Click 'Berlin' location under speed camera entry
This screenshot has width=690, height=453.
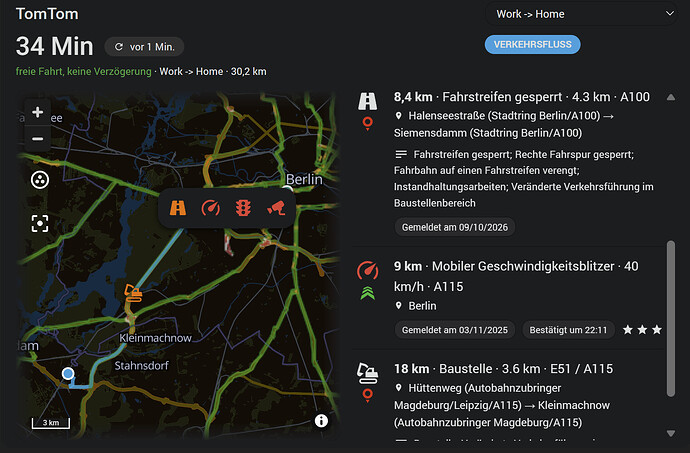point(422,306)
